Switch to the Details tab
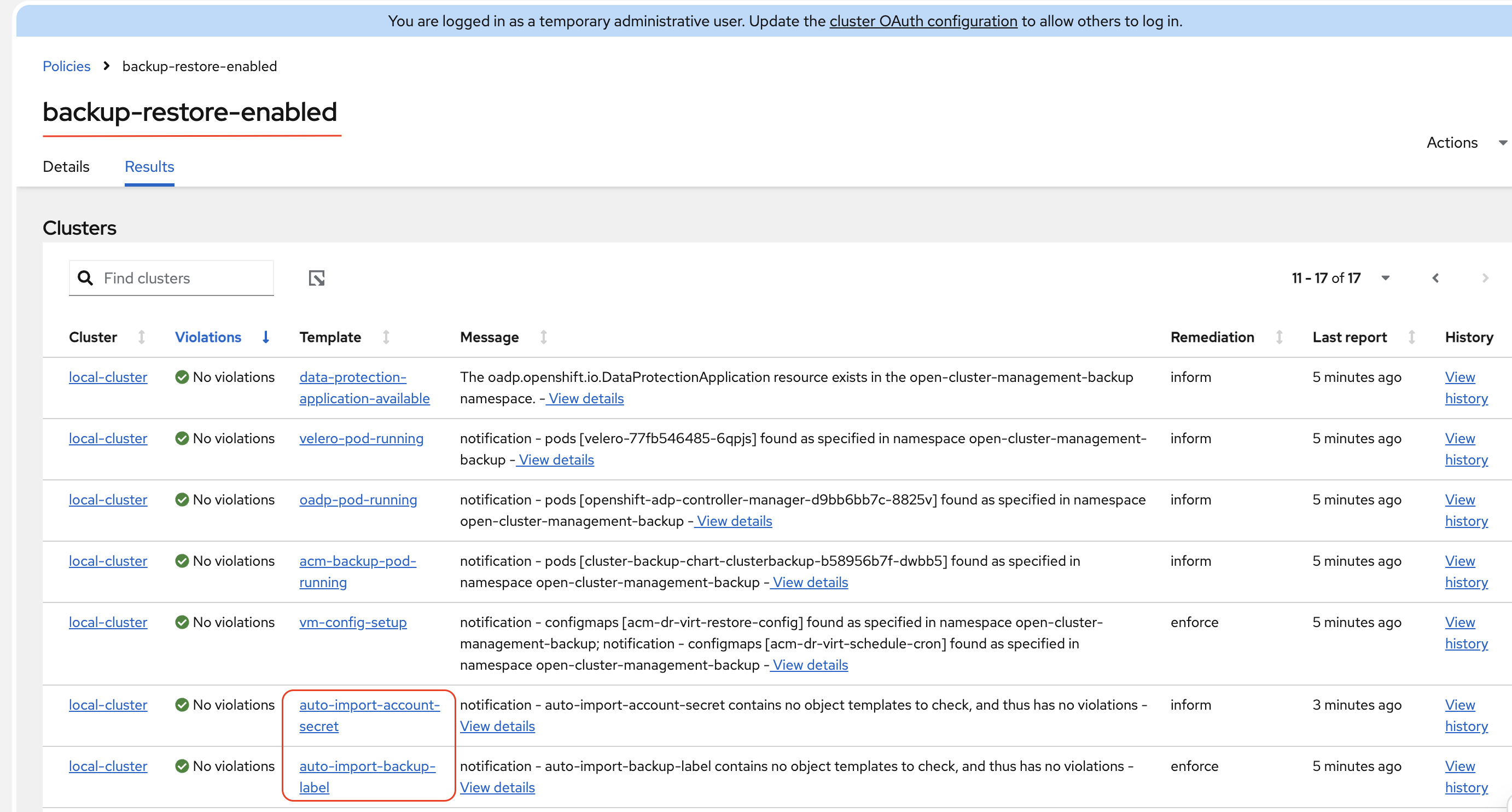The width and height of the screenshot is (1512, 812). coord(66,167)
